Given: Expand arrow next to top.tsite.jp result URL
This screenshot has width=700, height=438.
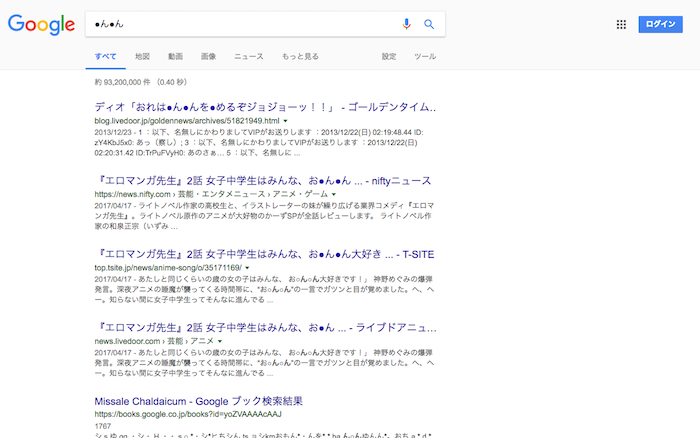Looking at the screenshot, I should click(248, 269).
